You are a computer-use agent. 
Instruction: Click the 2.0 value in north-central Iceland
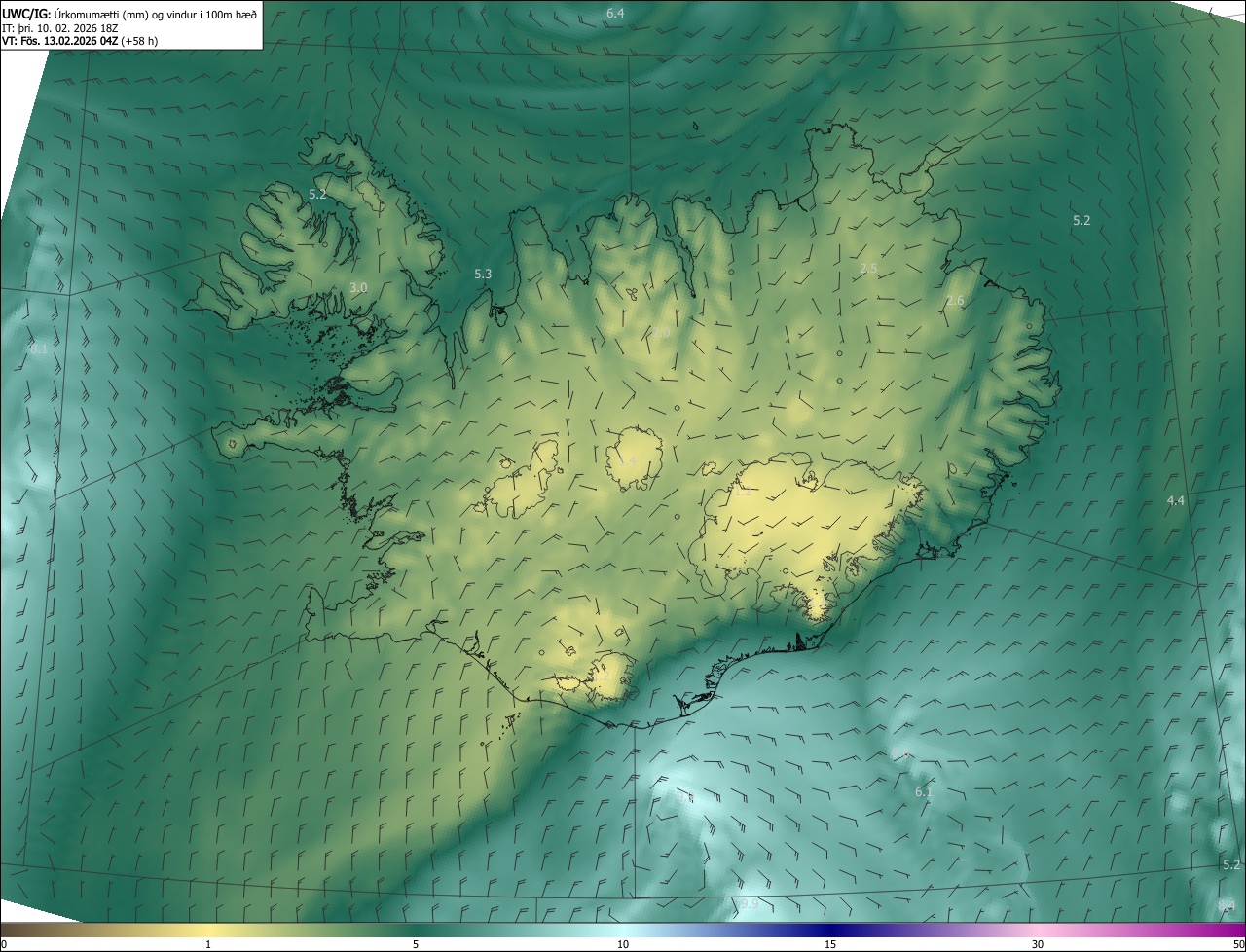coord(661,333)
